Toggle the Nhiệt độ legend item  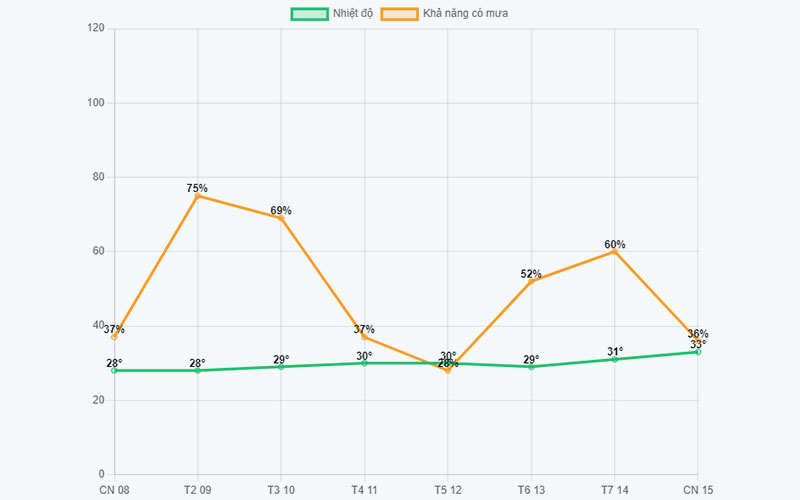pos(332,14)
